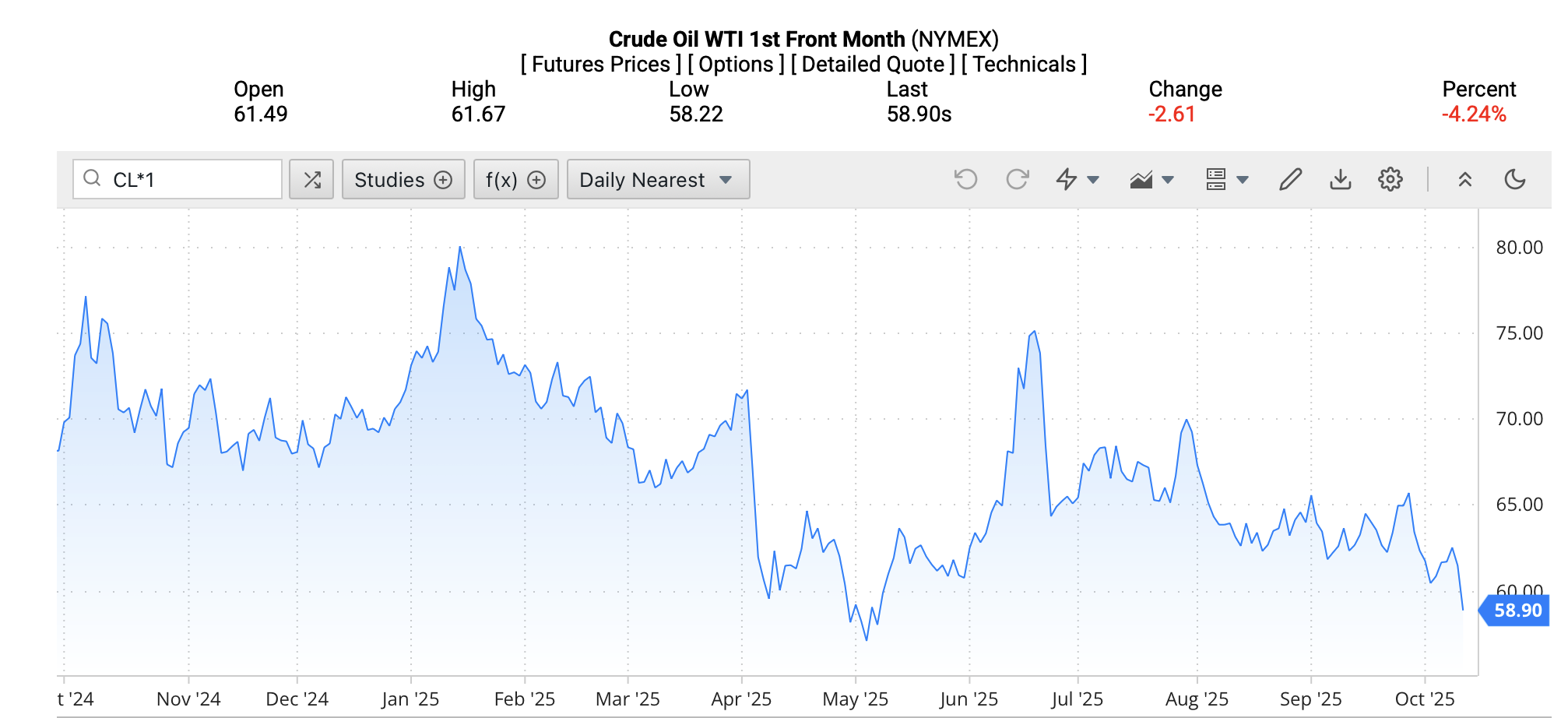Expand the Daily Nearest dropdown
The image size is (1568, 718).
click(x=658, y=180)
